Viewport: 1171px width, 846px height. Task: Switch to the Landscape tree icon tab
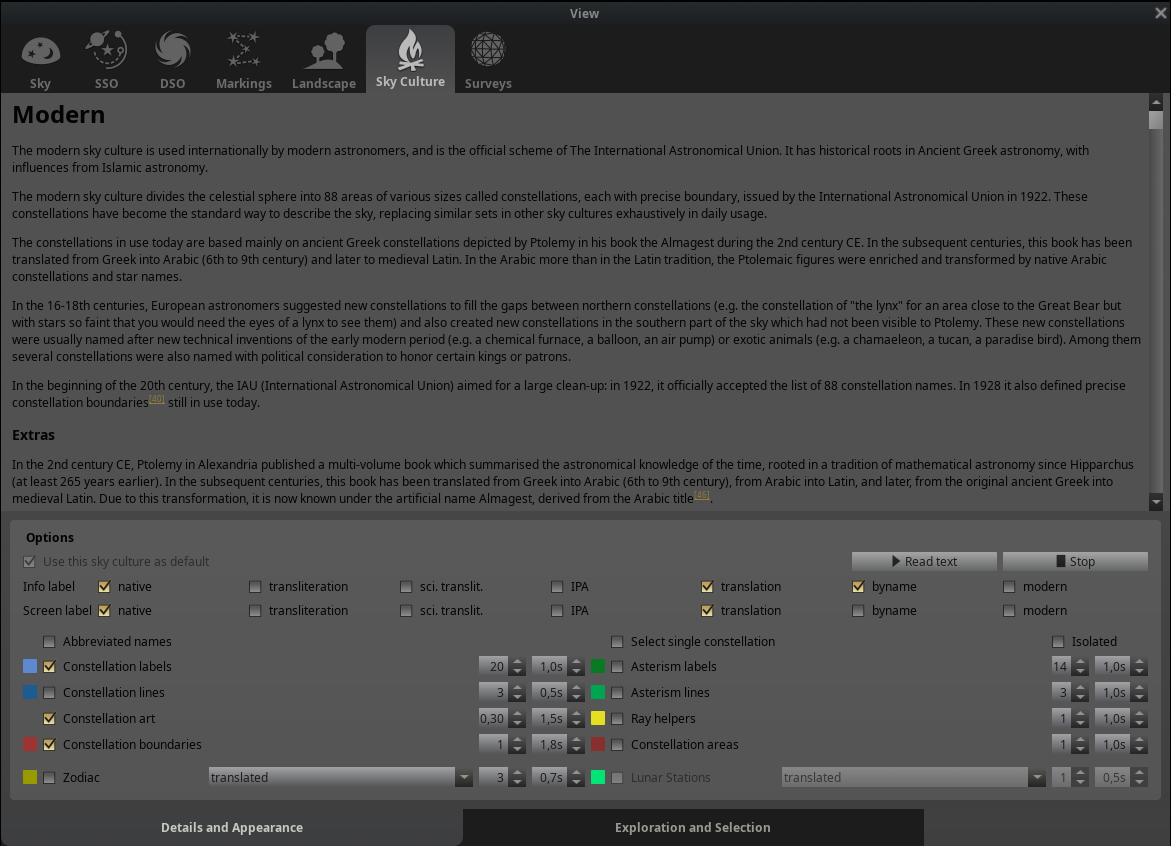323,50
